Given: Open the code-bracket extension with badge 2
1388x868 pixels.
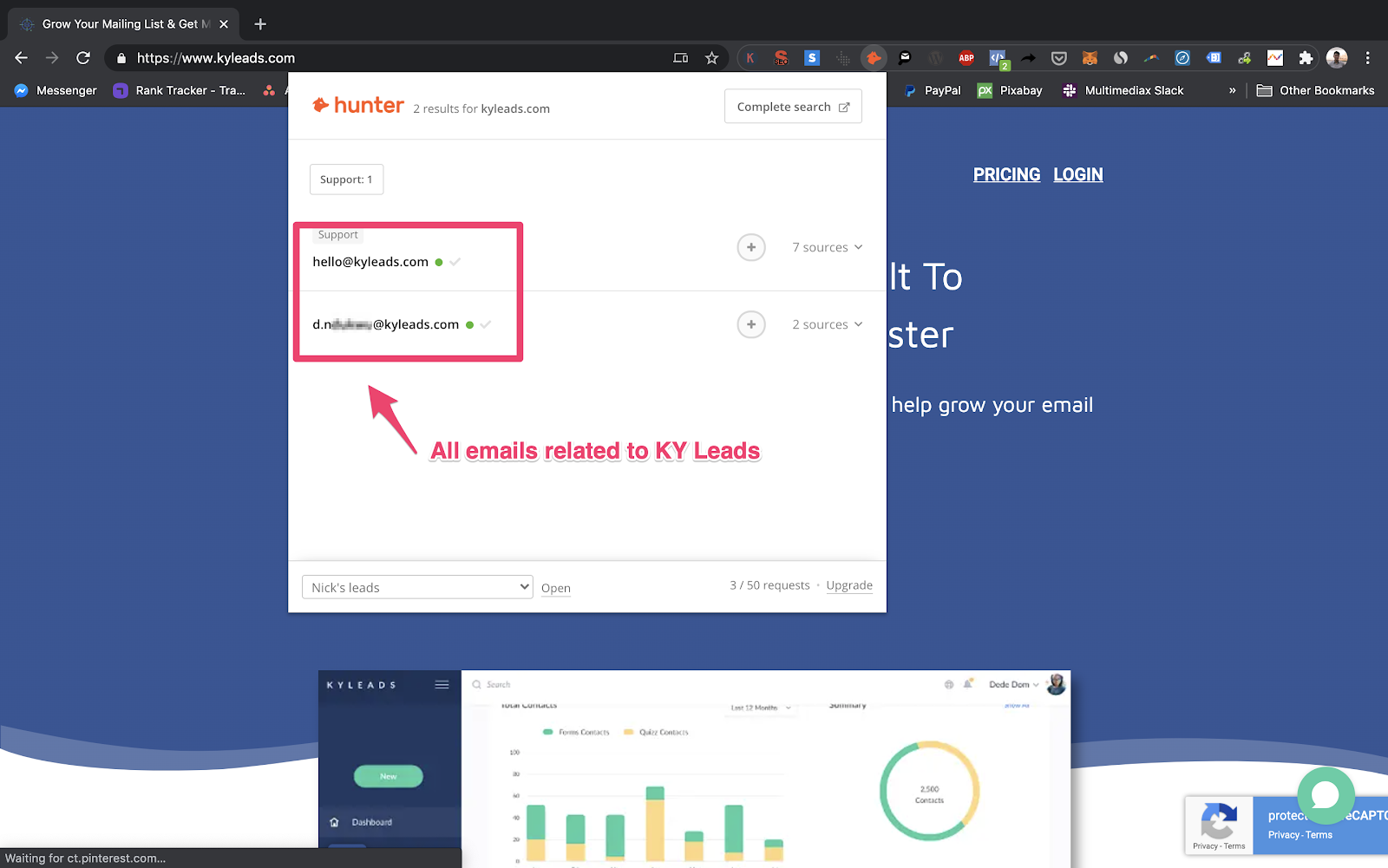Looking at the screenshot, I should [998, 59].
